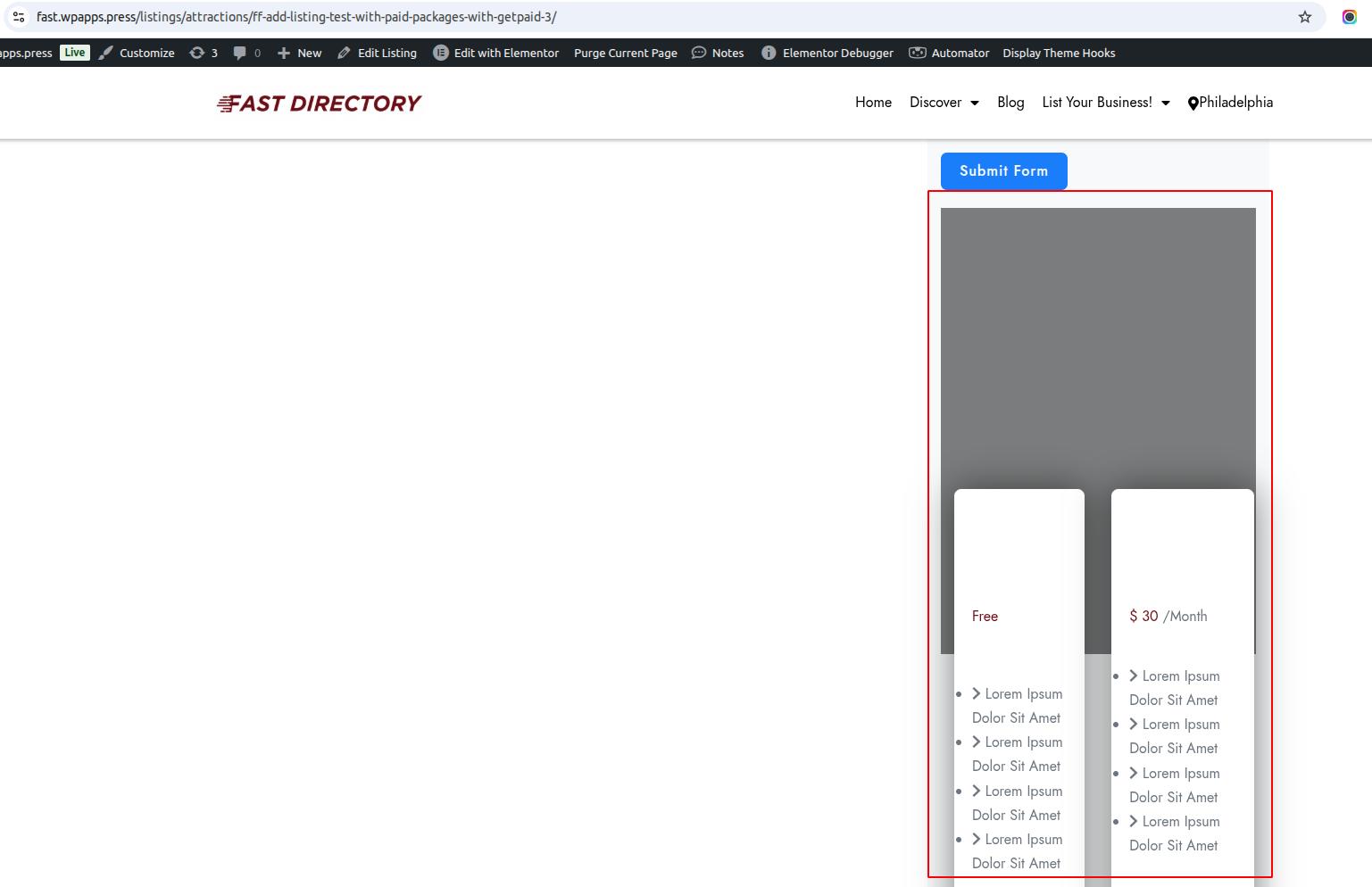Bookmark this page with star icon
The image size is (1372, 887).
coord(1304,17)
